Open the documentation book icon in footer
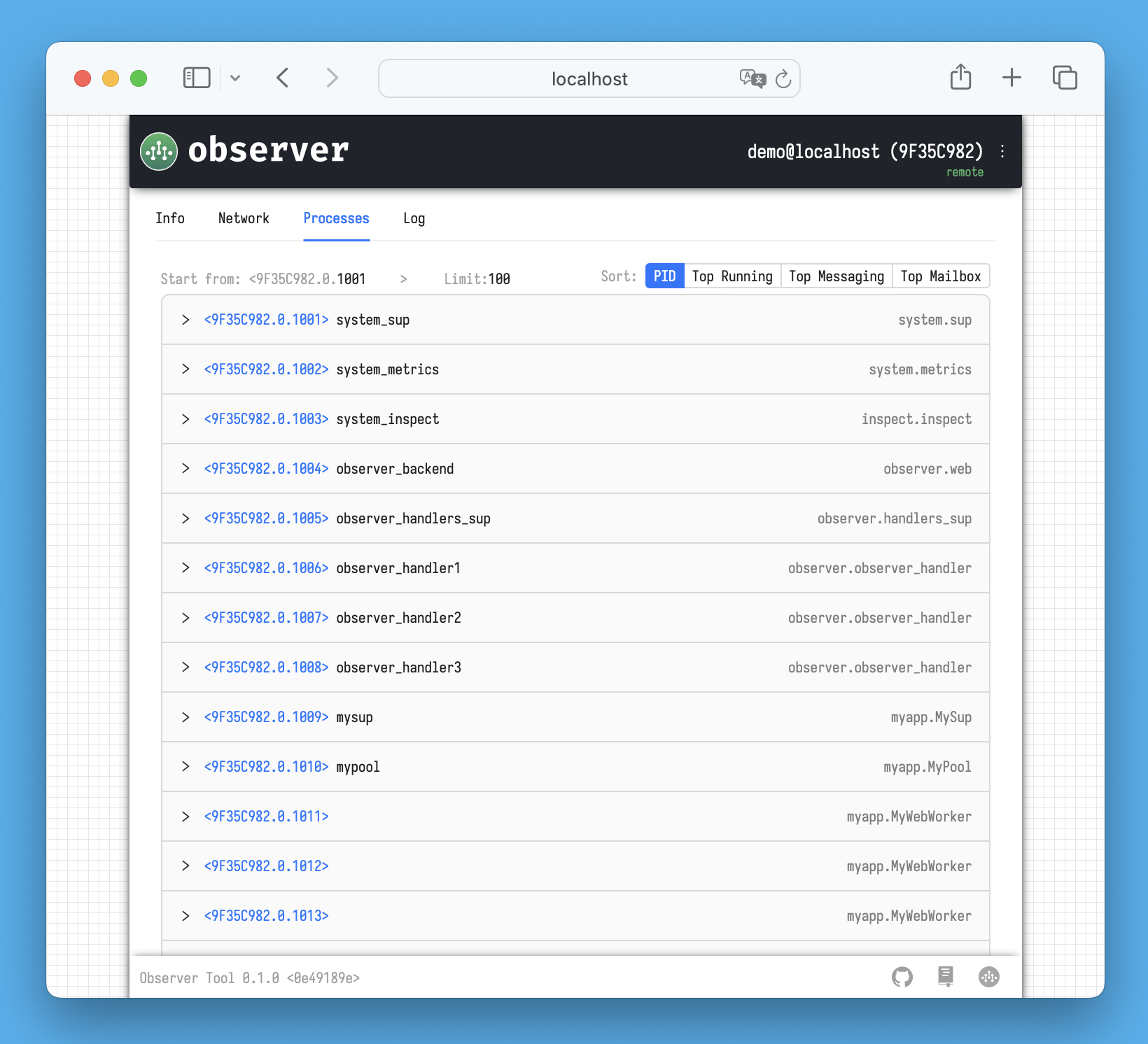 click(x=946, y=977)
